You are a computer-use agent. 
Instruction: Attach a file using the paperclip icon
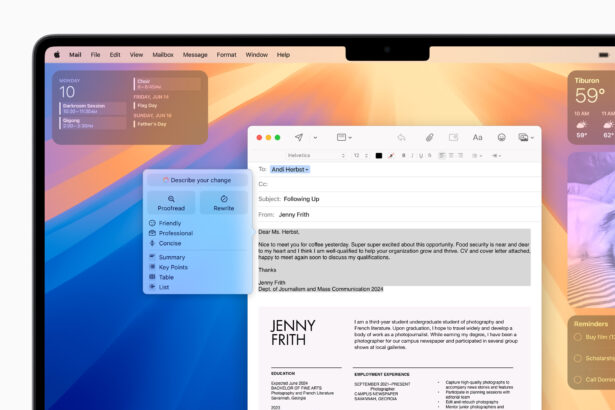[x=429, y=137]
